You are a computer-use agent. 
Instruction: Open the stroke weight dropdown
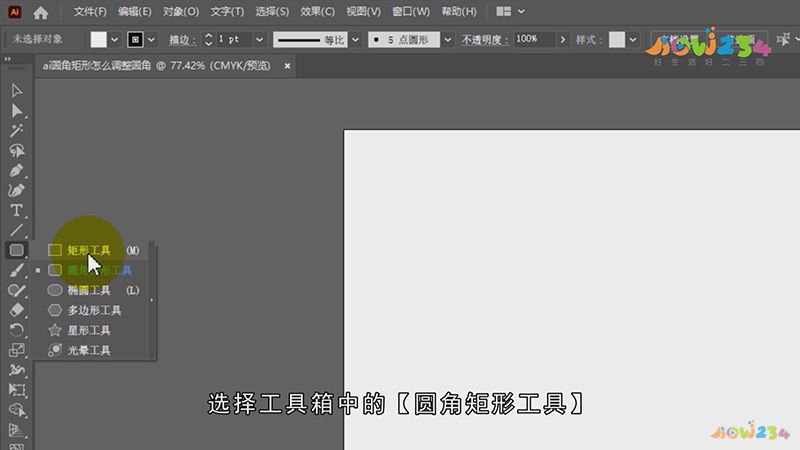coord(260,39)
